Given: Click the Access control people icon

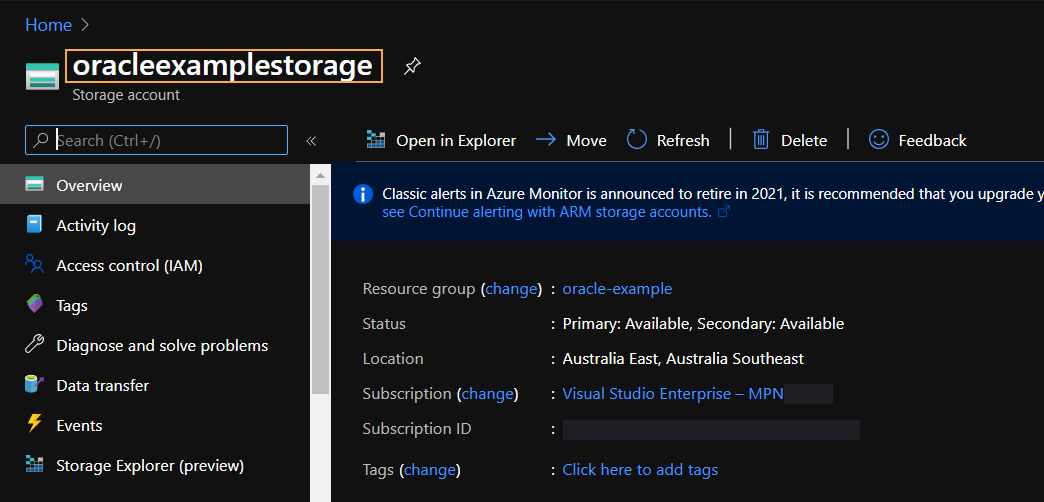Looking at the screenshot, I should 35,264.
